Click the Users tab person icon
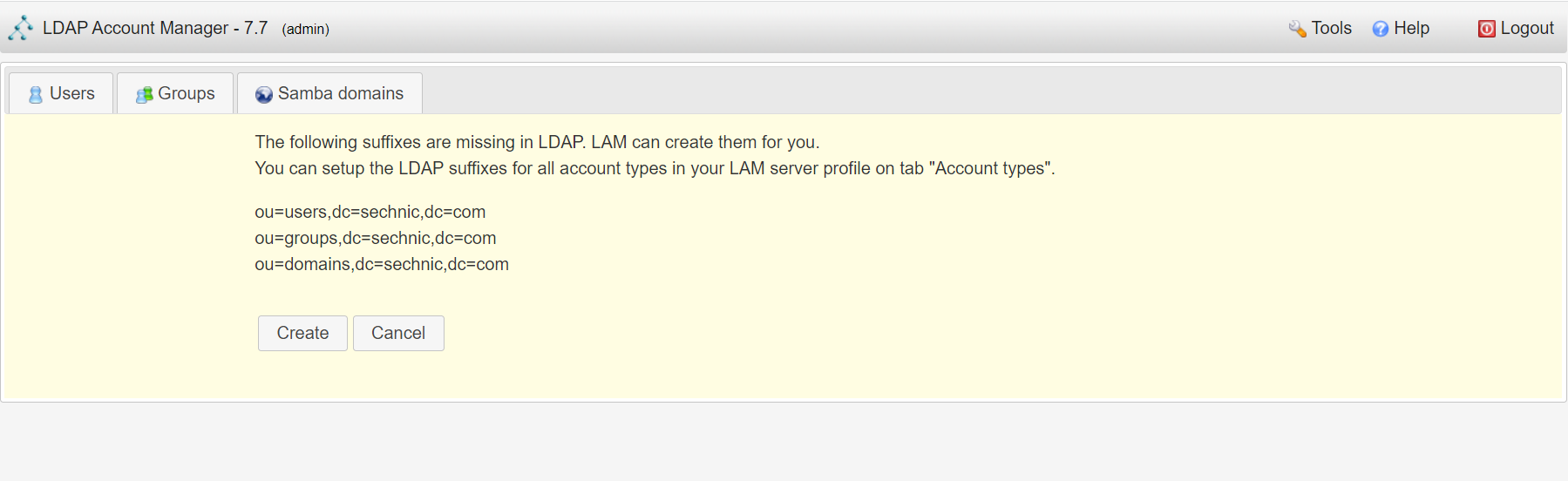This screenshot has width=1568, height=481. 36,94
